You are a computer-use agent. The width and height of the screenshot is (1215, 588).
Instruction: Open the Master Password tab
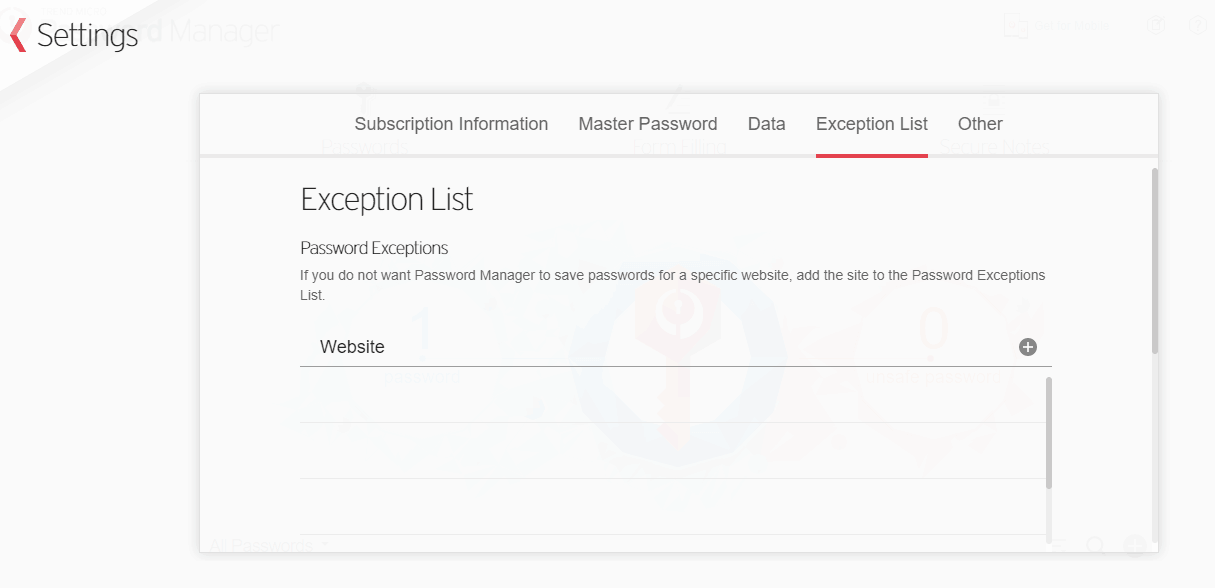(x=647, y=124)
